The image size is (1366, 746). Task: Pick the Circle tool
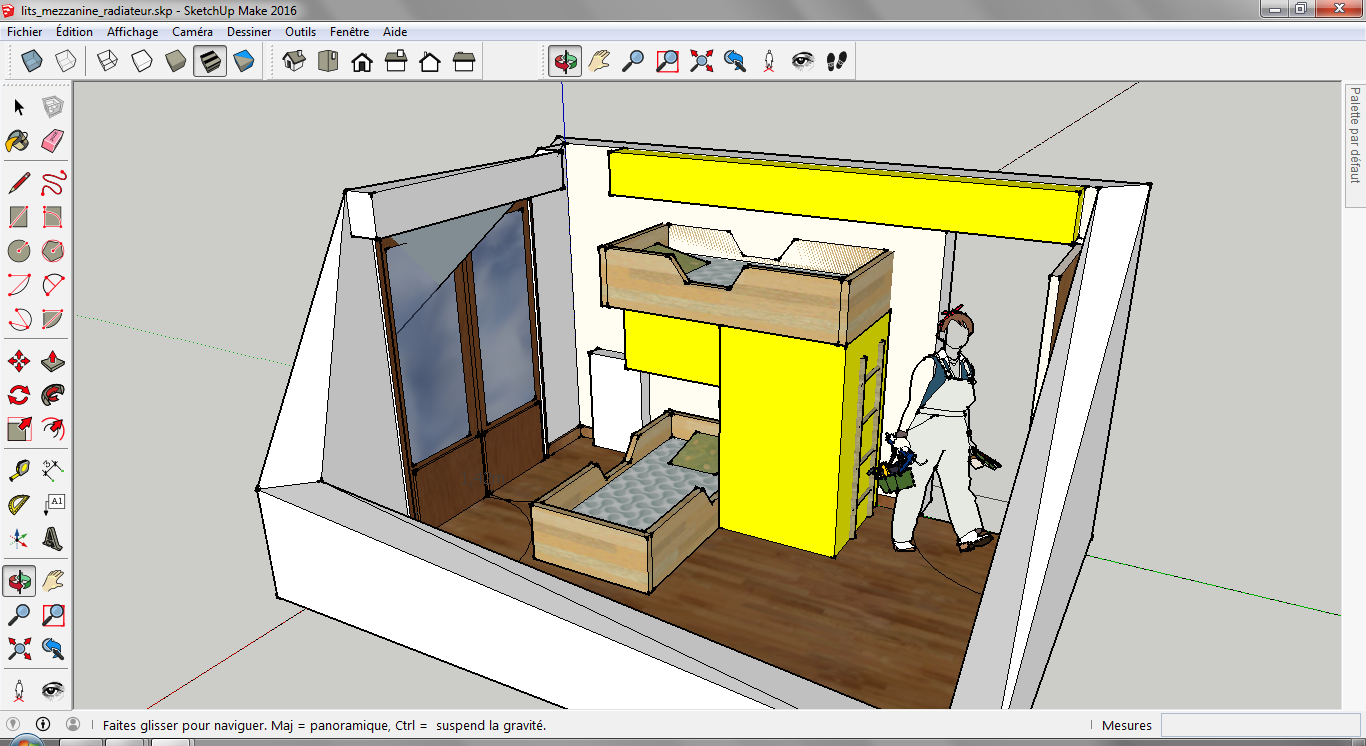pyautogui.click(x=19, y=251)
